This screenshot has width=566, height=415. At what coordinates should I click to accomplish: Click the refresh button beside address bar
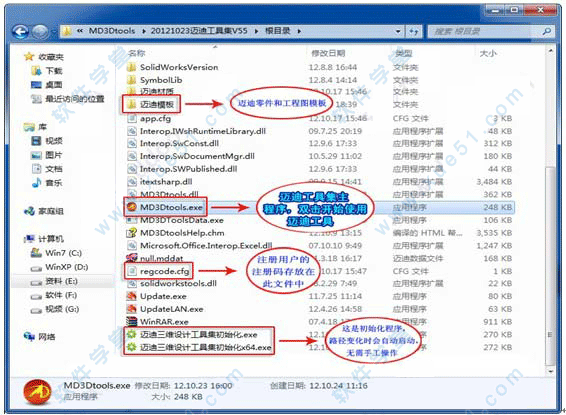click(414, 32)
